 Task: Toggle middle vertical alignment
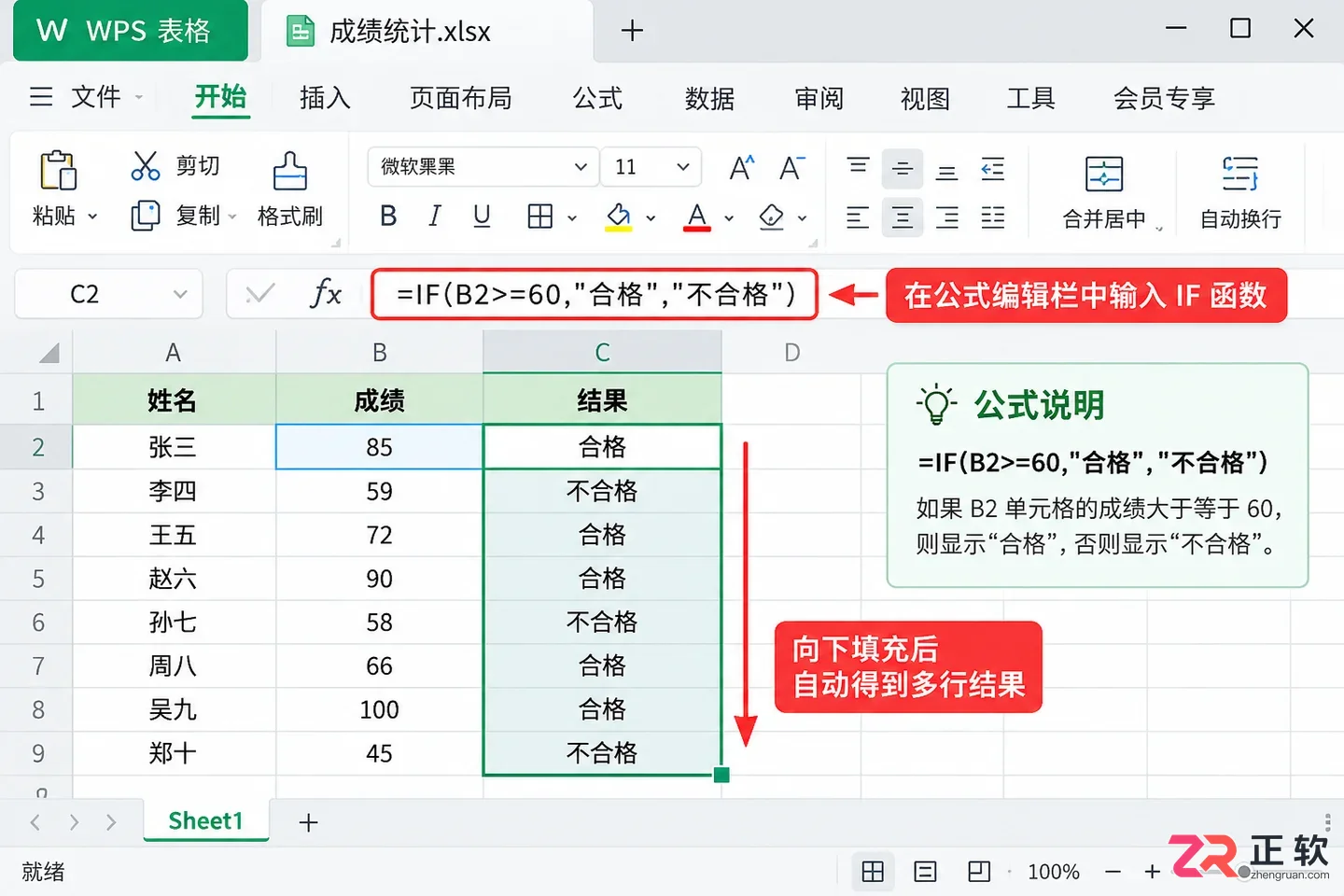pyautogui.click(x=903, y=169)
